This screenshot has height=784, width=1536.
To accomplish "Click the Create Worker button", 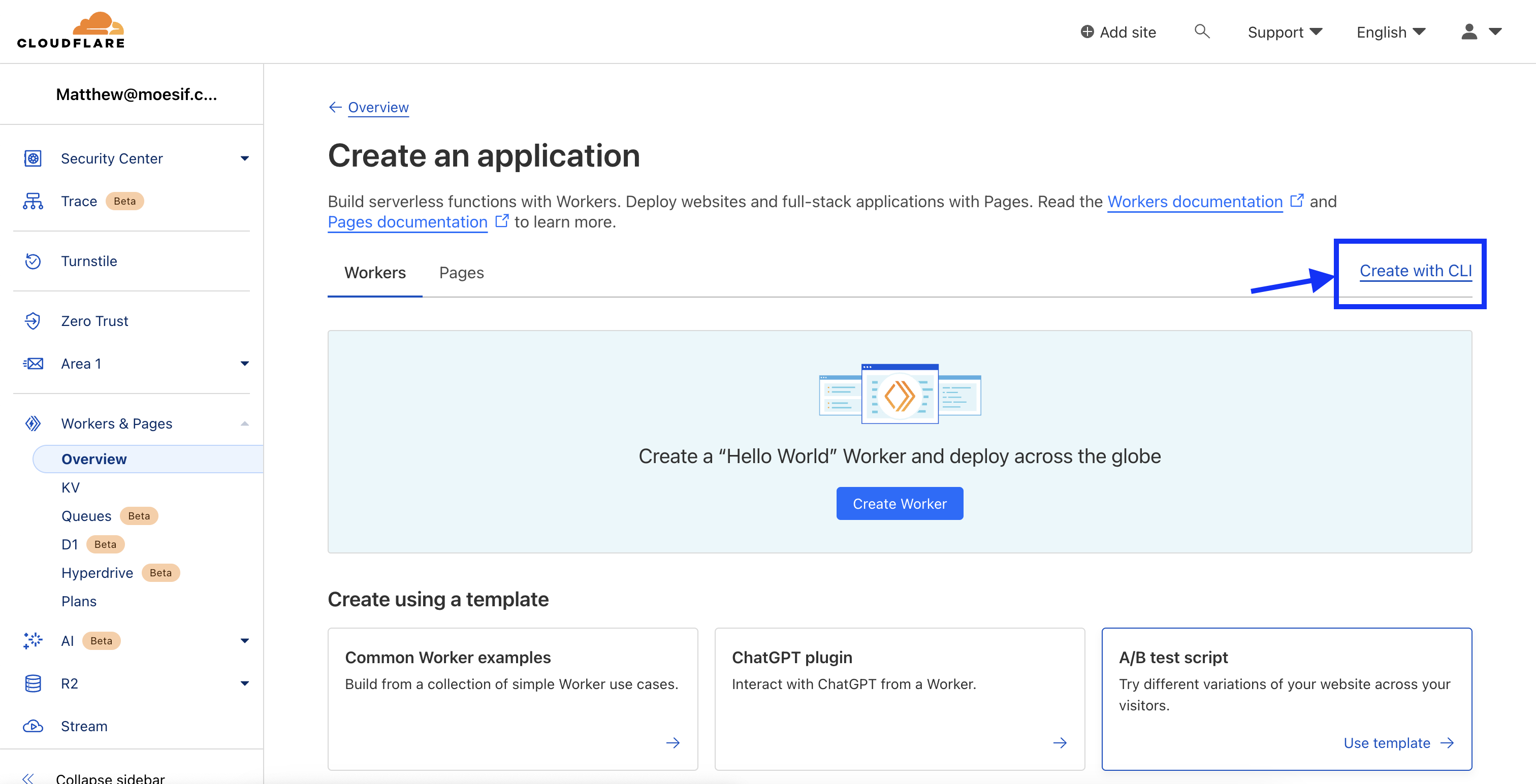I will tap(899, 503).
